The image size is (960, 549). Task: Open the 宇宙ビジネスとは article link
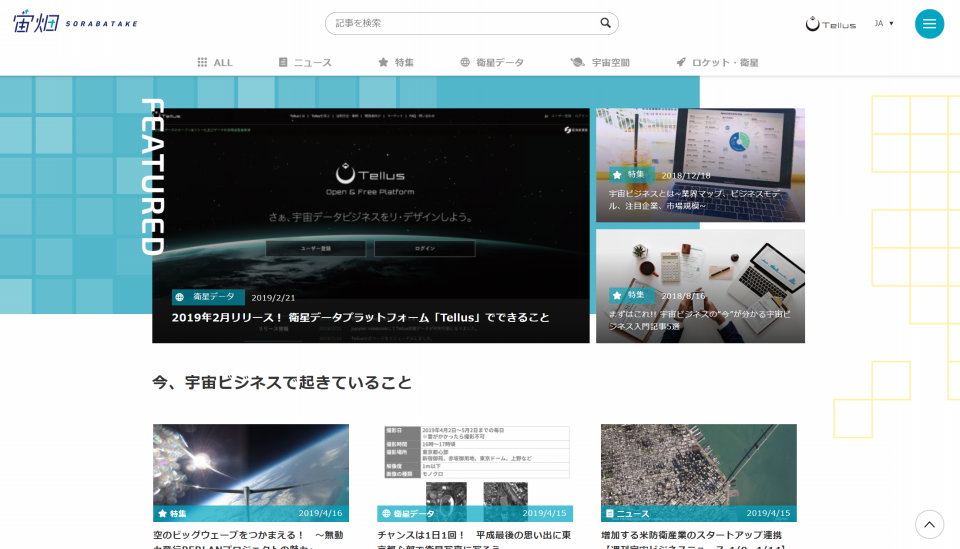(700, 200)
